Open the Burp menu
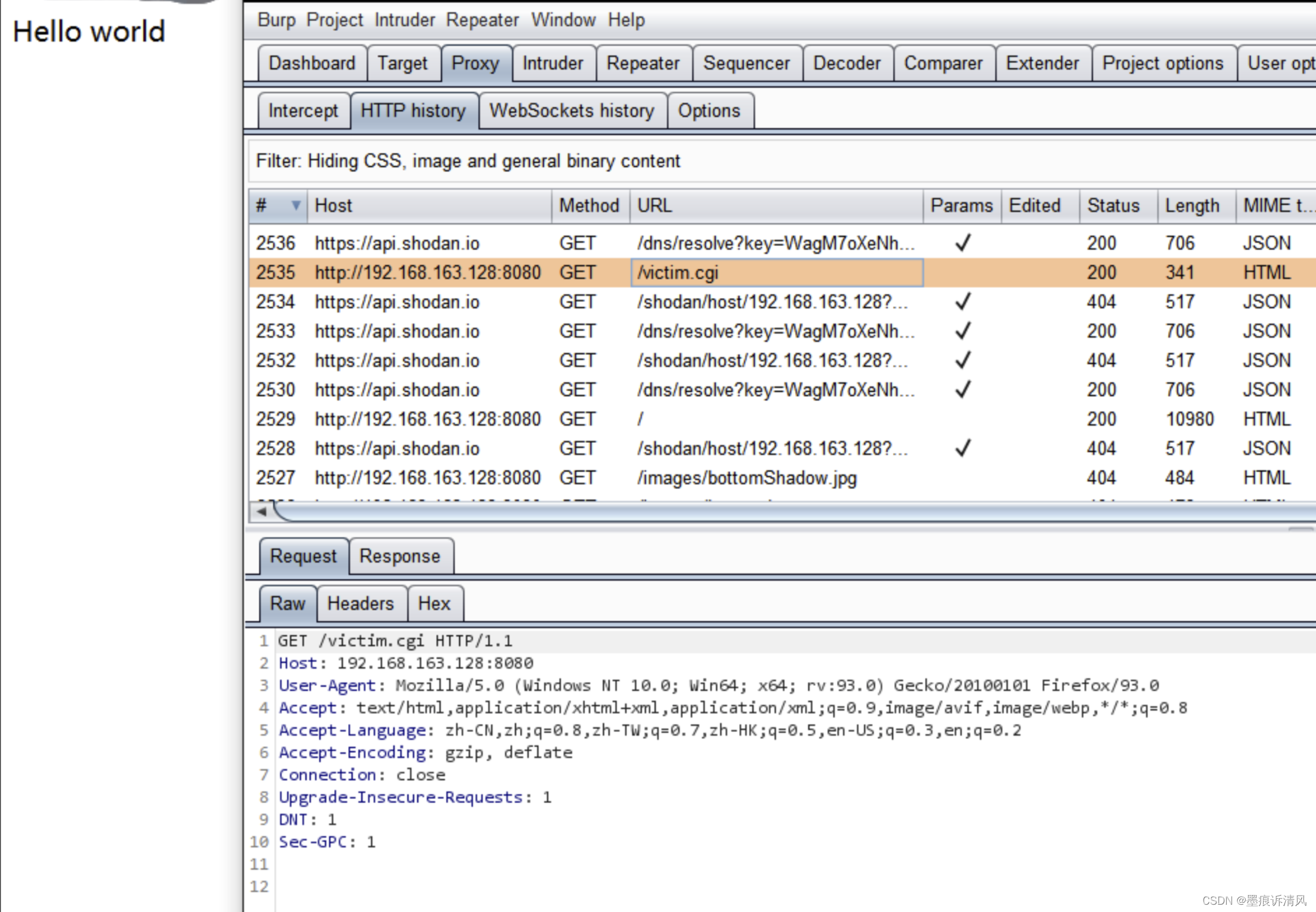 point(276,20)
